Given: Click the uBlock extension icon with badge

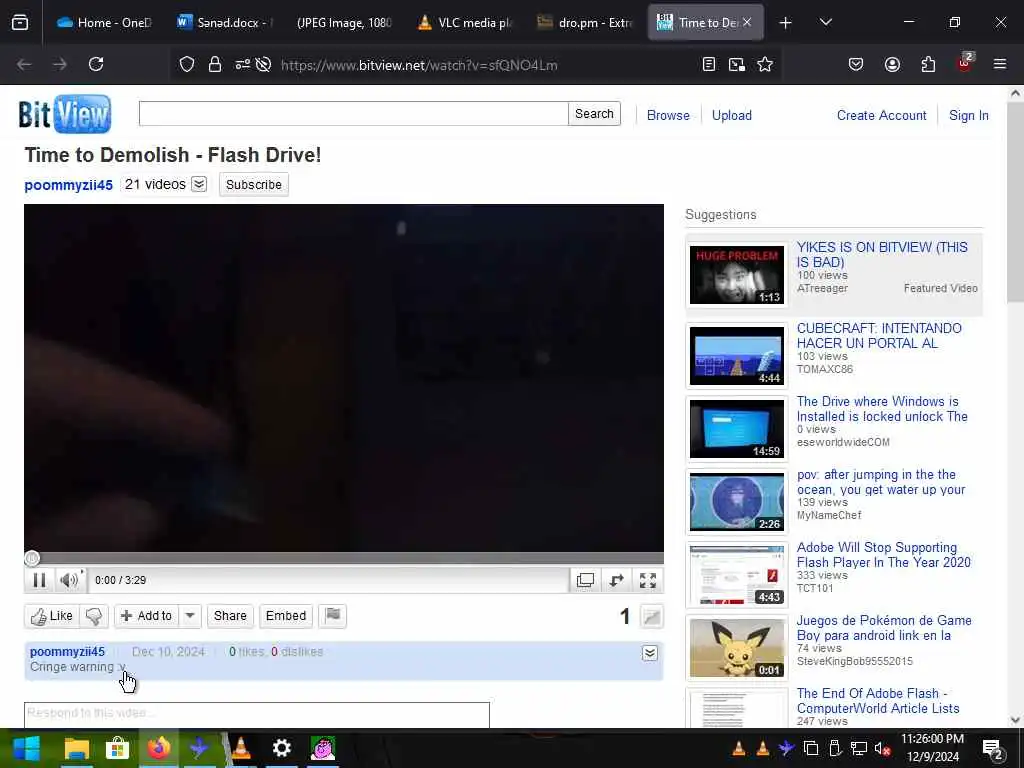Looking at the screenshot, I should [965, 63].
